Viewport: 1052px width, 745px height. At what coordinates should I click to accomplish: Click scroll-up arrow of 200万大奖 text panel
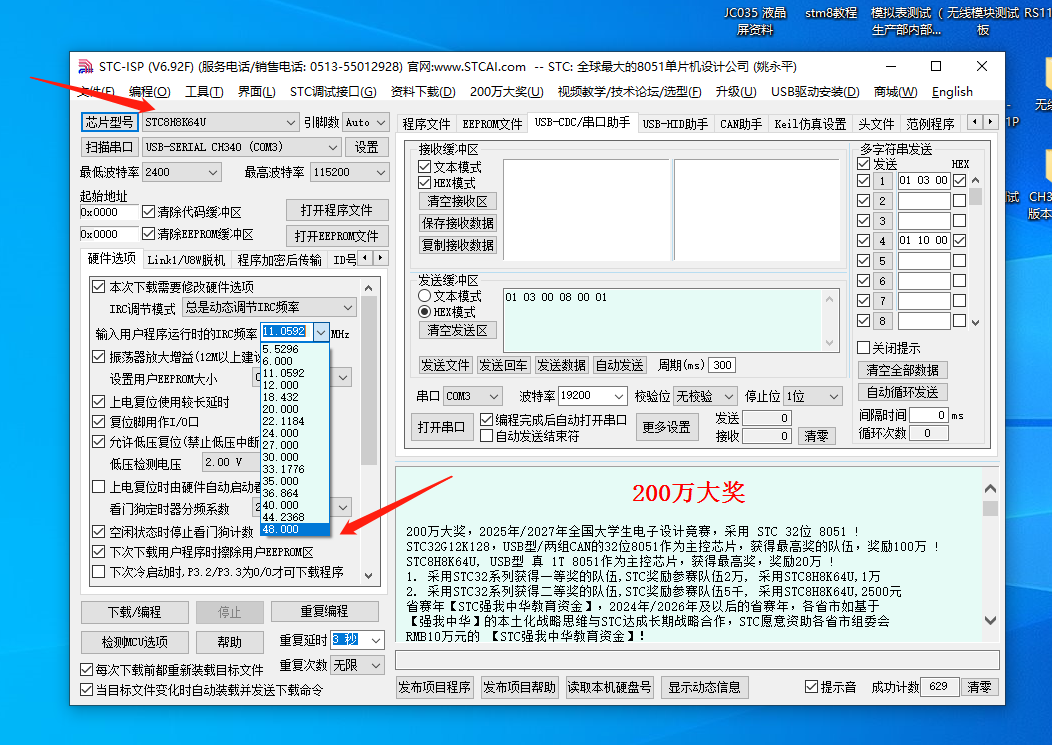(990, 489)
